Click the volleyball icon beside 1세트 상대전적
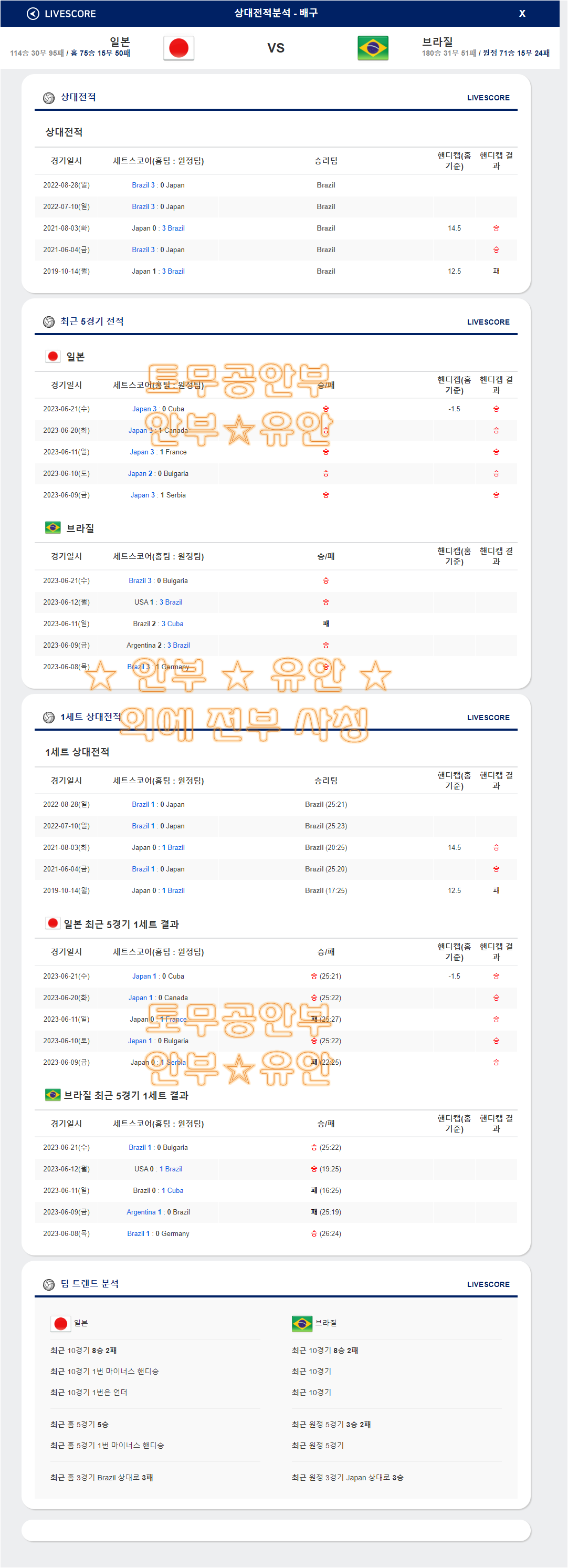This screenshot has width=568, height=1568. pyautogui.click(x=49, y=718)
